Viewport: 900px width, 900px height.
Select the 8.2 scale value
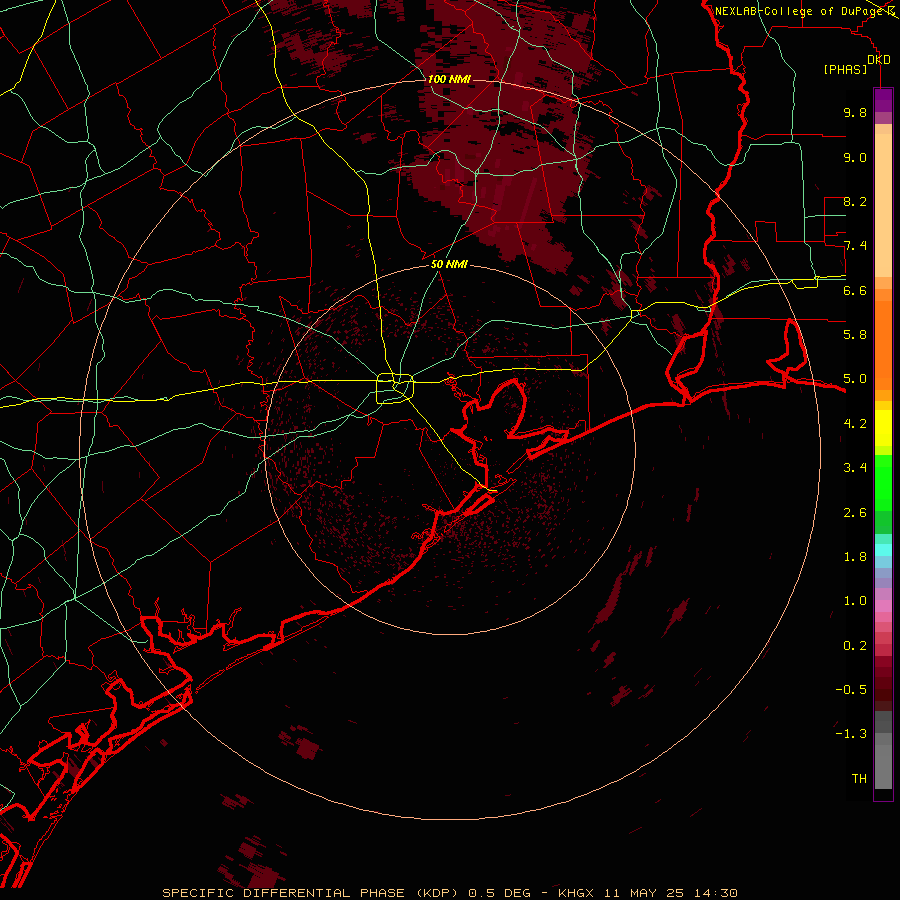pyautogui.click(x=855, y=201)
